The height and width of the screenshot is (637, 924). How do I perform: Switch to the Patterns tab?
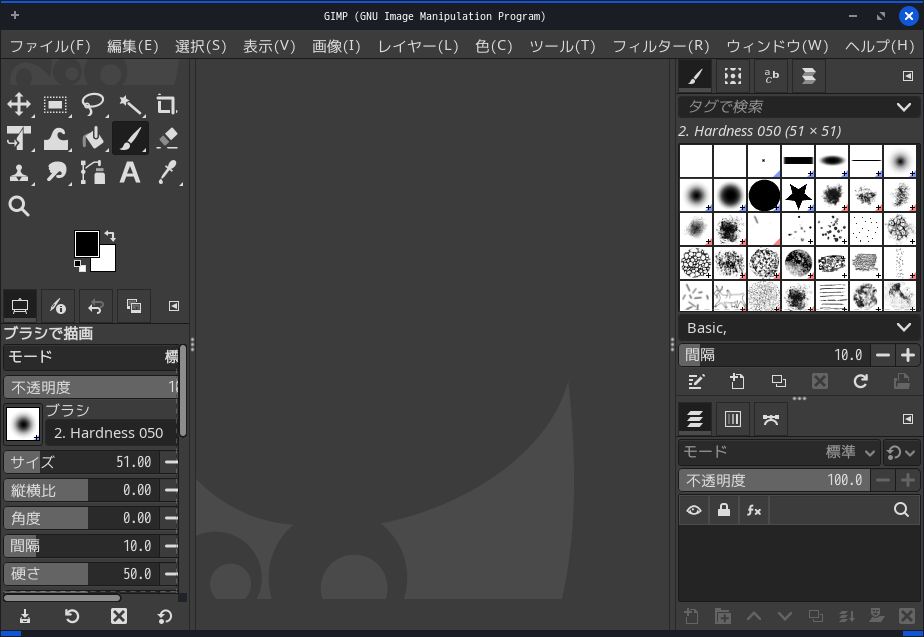(x=733, y=76)
